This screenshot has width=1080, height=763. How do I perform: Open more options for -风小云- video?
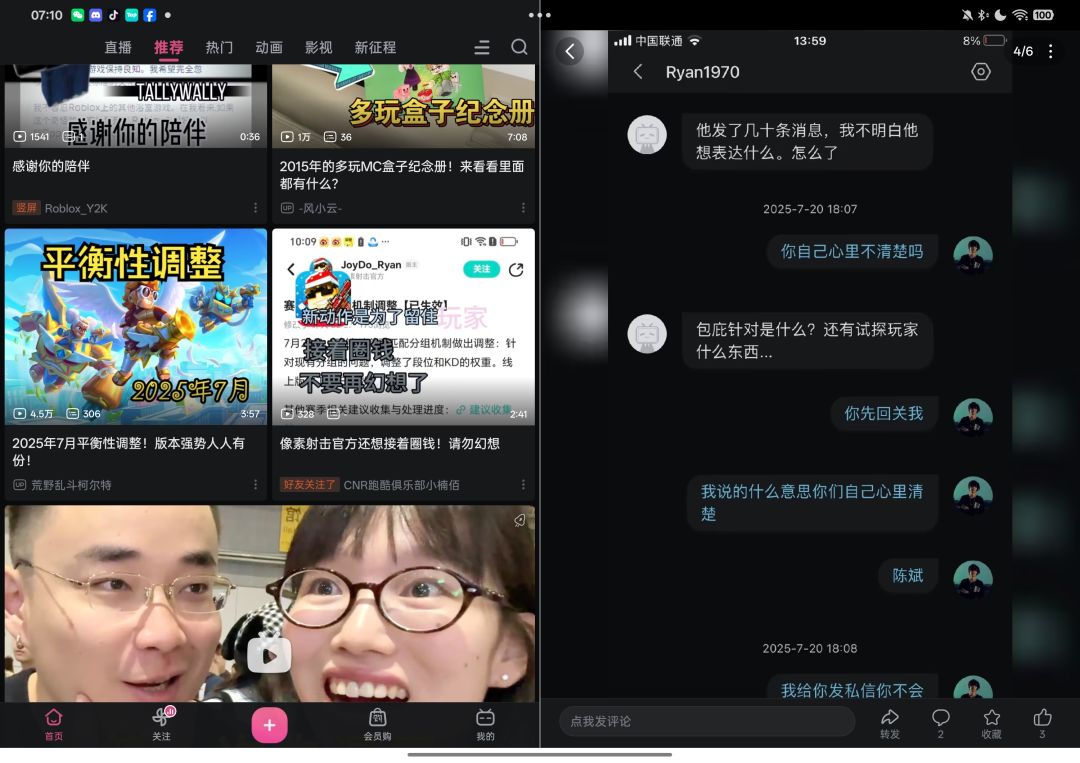tap(523, 208)
